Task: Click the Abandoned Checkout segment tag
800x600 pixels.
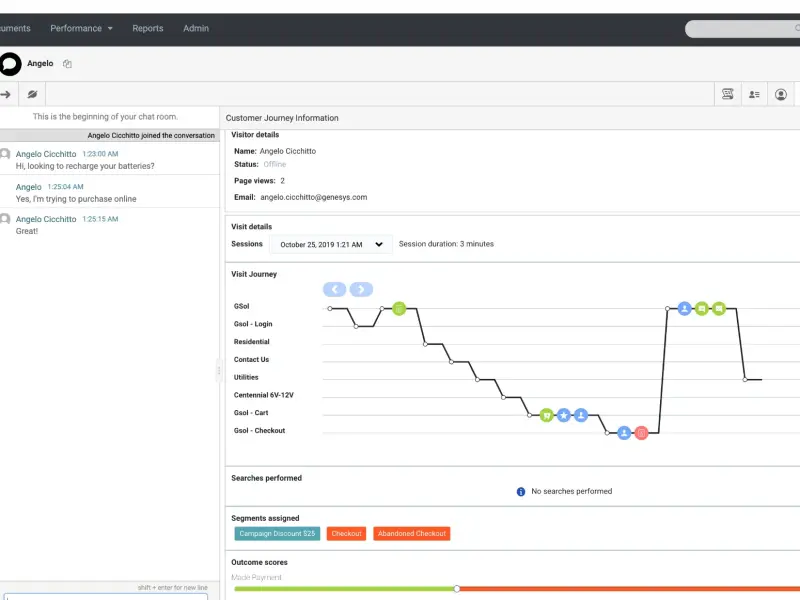Action: click(x=412, y=534)
